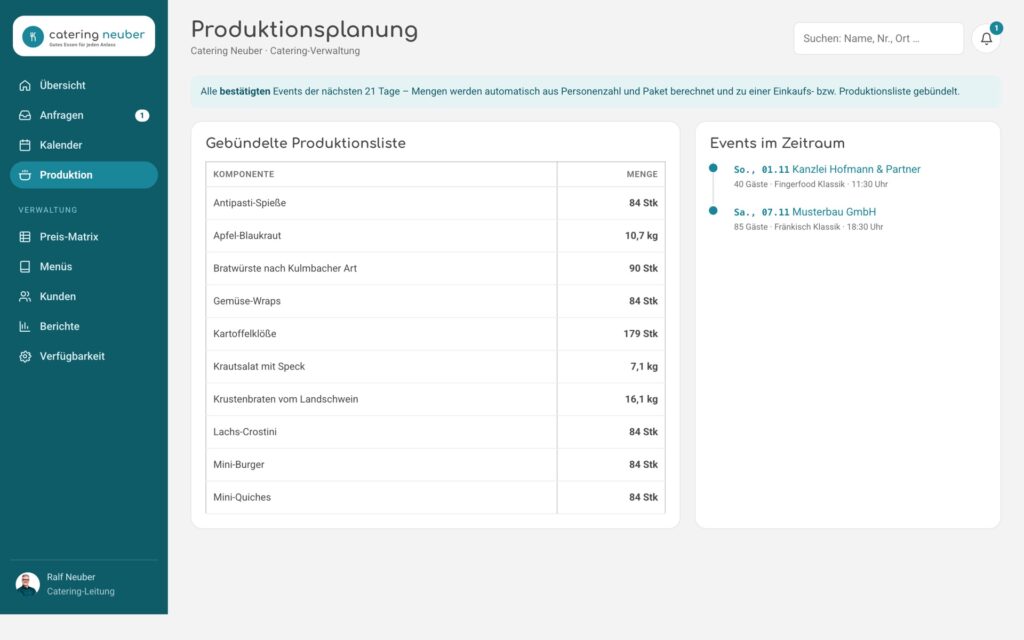Select the Krautsalat mit Speck row
Viewport: 1024px width, 640px height.
point(435,366)
